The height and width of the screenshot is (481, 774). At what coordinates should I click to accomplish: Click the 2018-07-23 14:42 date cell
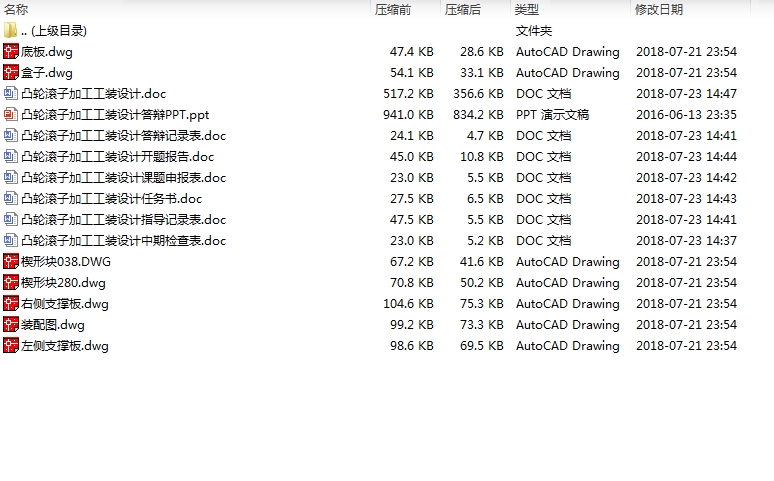coord(686,178)
